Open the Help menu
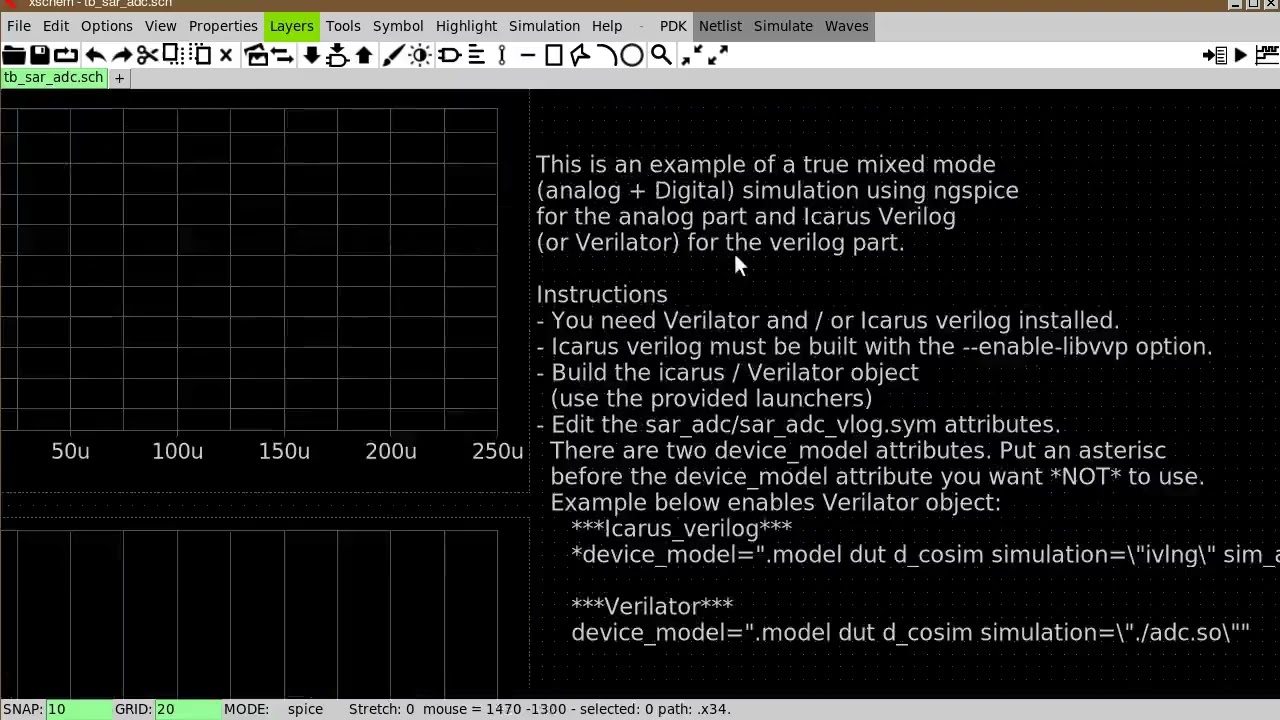The height and width of the screenshot is (720, 1280). [607, 25]
